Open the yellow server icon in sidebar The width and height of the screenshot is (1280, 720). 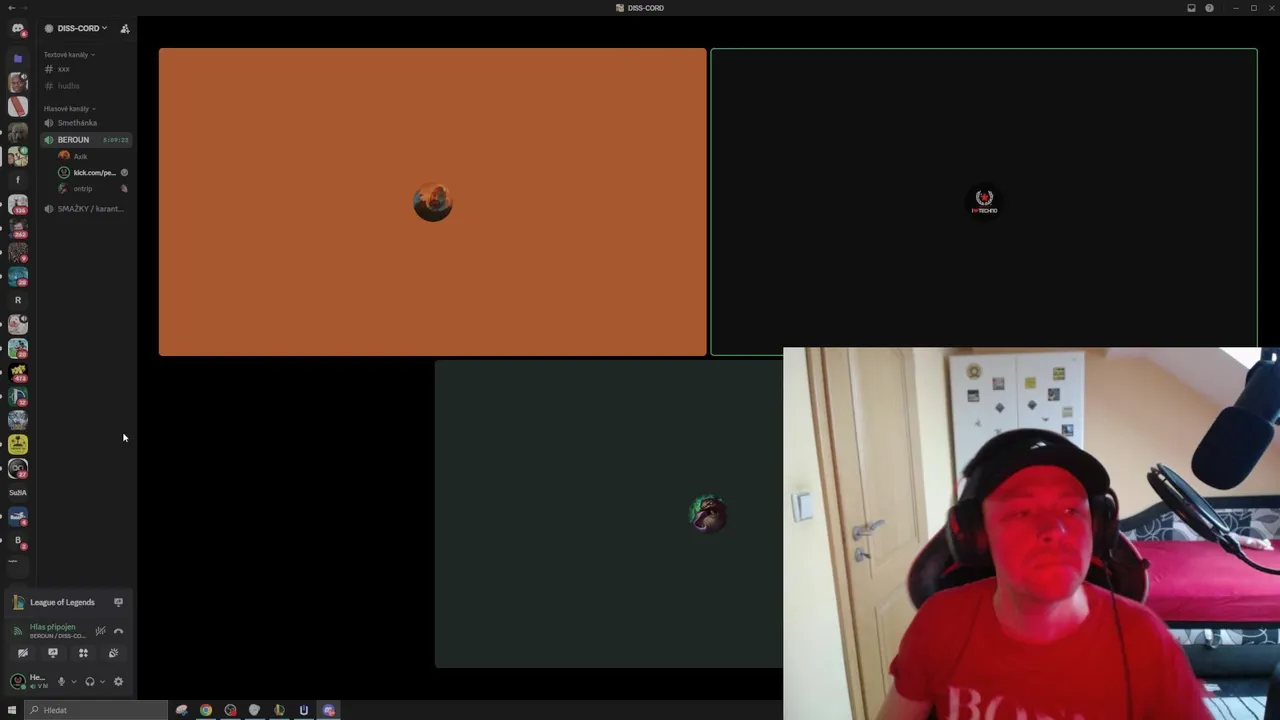coord(17,444)
